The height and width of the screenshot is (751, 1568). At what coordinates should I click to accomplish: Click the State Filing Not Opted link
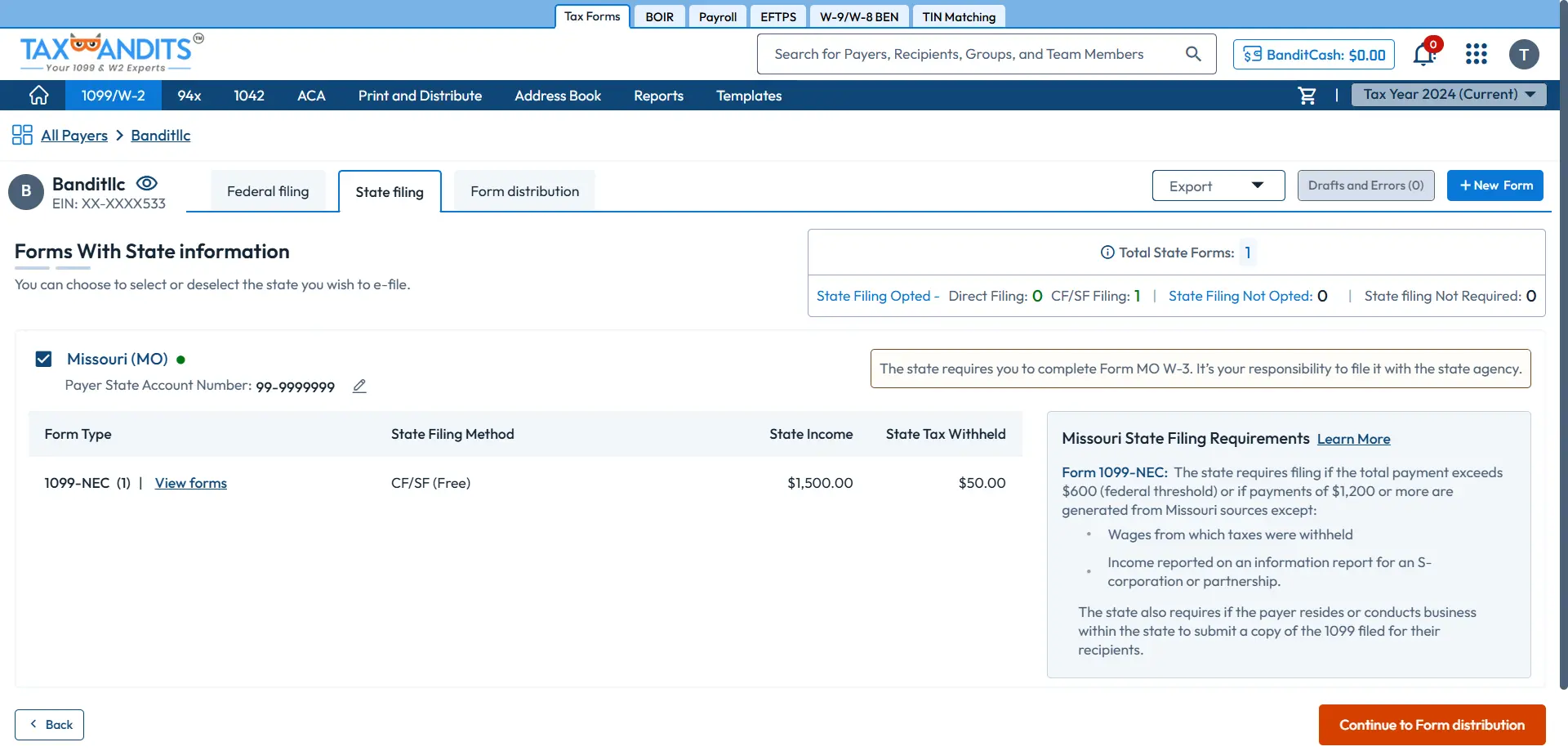click(x=1240, y=296)
